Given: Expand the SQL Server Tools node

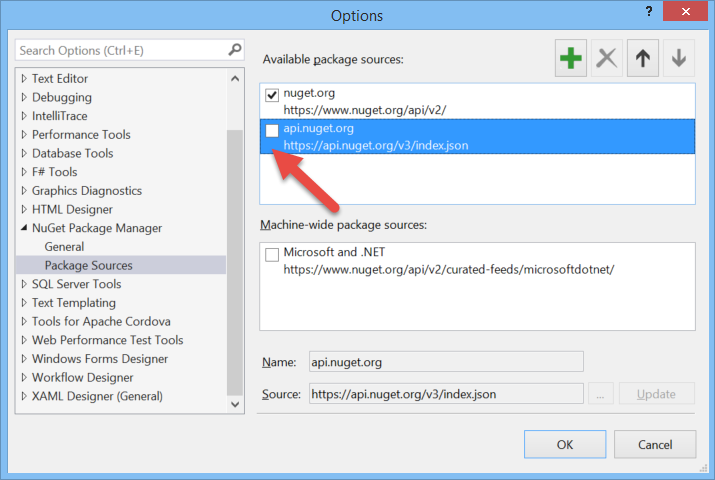Looking at the screenshot, I should coord(24,284).
